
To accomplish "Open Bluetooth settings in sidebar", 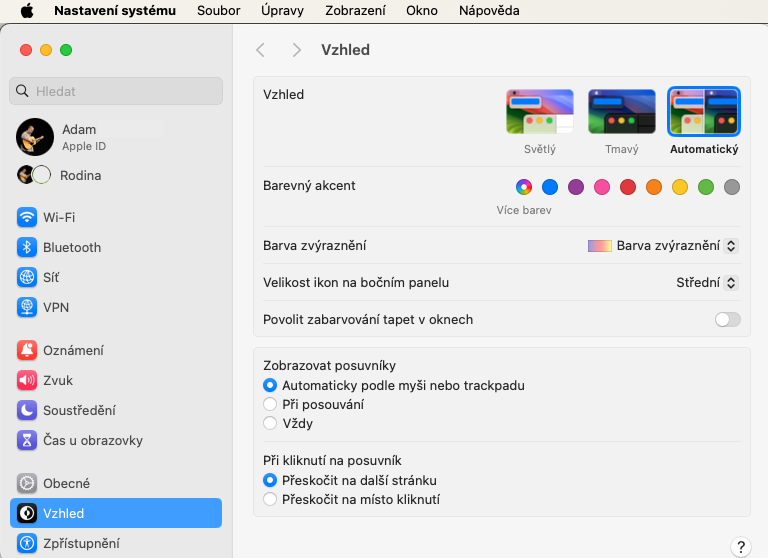I will click(71, 247).
